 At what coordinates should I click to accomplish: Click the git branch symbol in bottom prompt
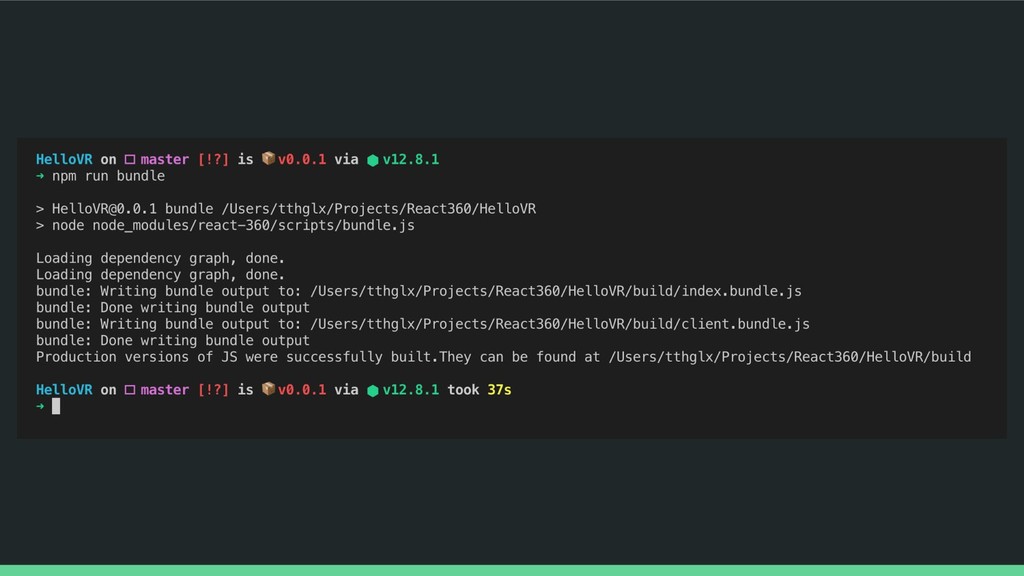[x=130, y=390]
